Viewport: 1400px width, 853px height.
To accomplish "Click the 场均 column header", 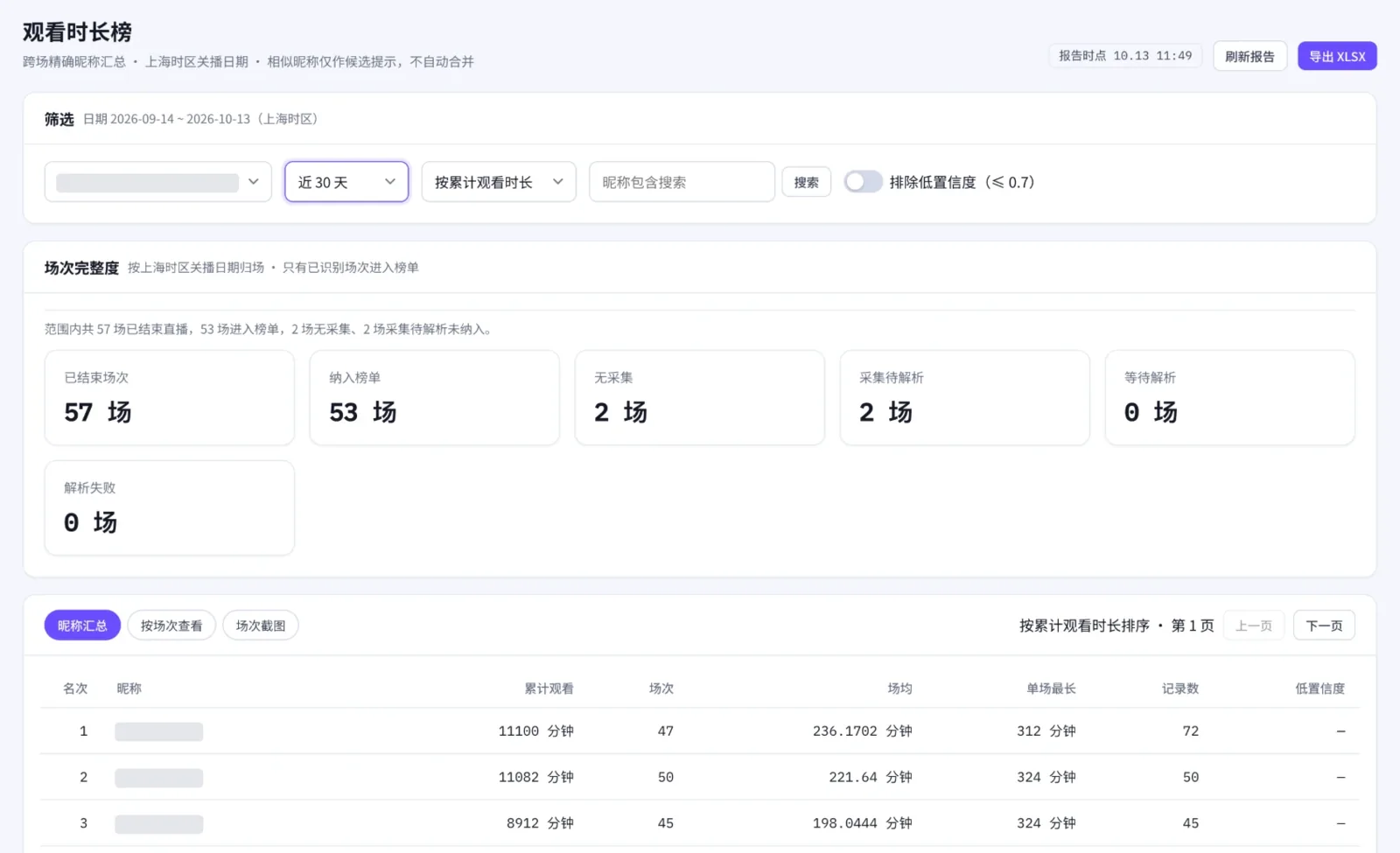I will [899, 689].
